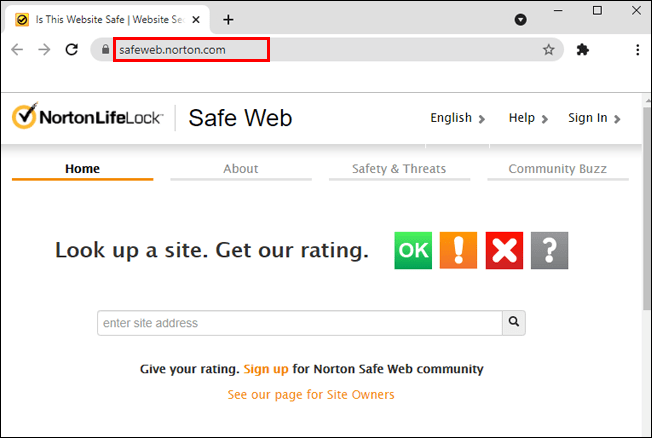Open the Safety & Threats tab

[399, 169]
